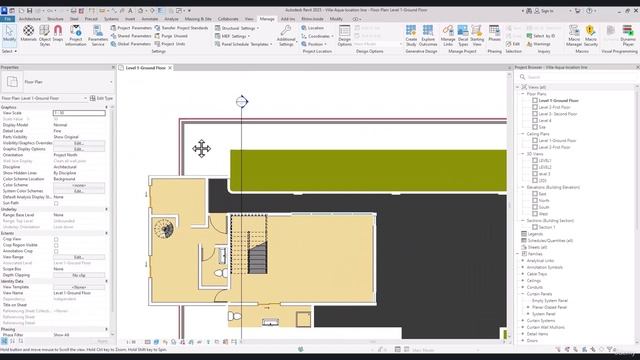Image resolution: width=640 pixels, height=360 pixels.
Task: Open Global Parameters
Action: pos(131,44)
